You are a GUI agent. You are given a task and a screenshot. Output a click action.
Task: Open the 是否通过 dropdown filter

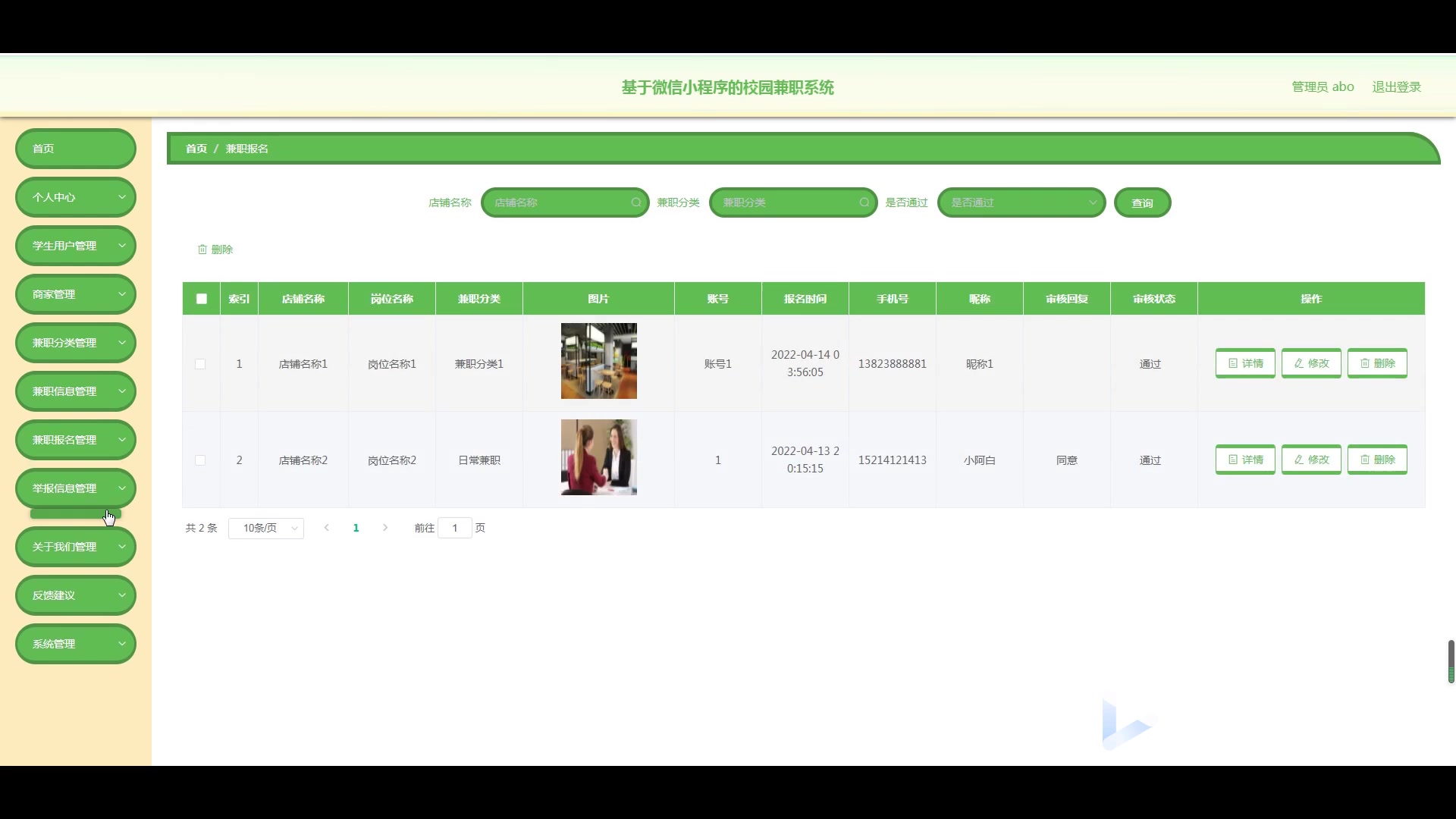pos(1021,202)
